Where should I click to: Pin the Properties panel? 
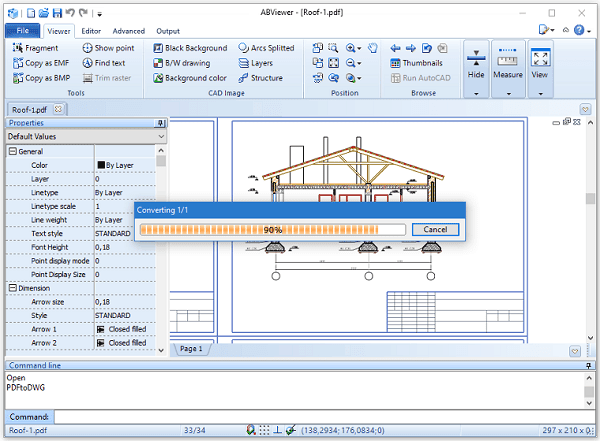click(160, 123)
